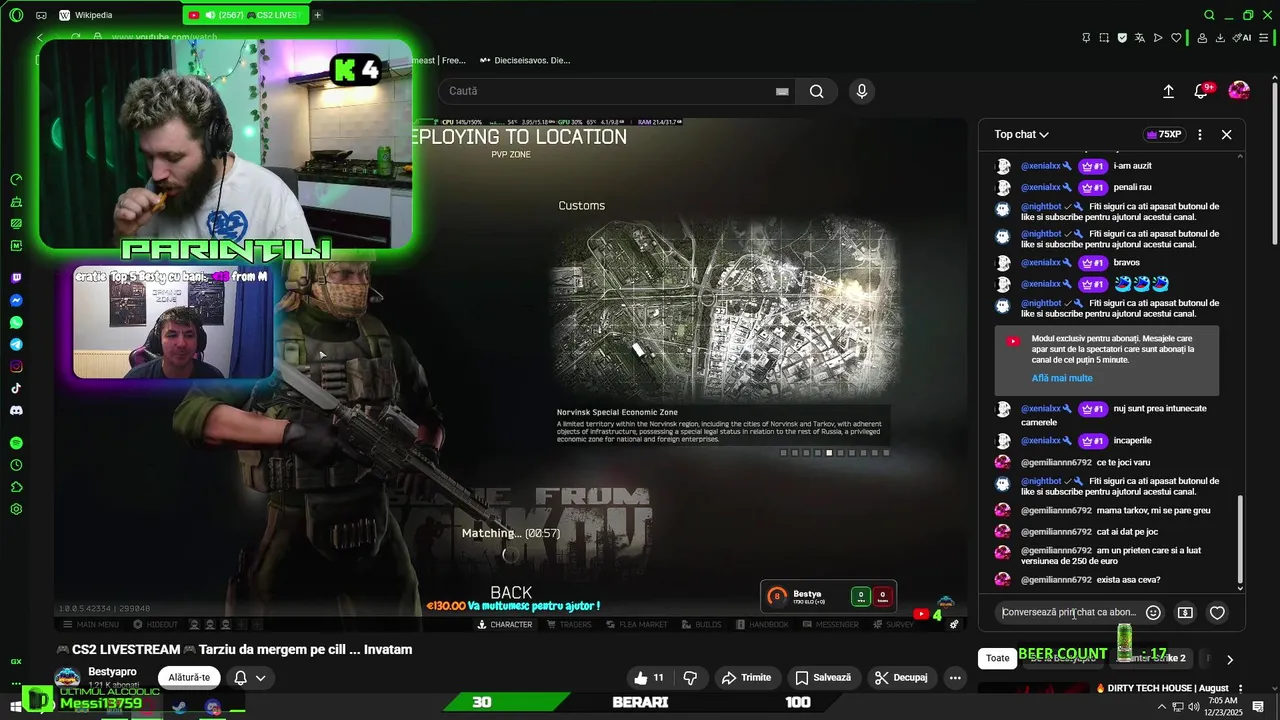Like the video with thumbs up

click(649, 677)
